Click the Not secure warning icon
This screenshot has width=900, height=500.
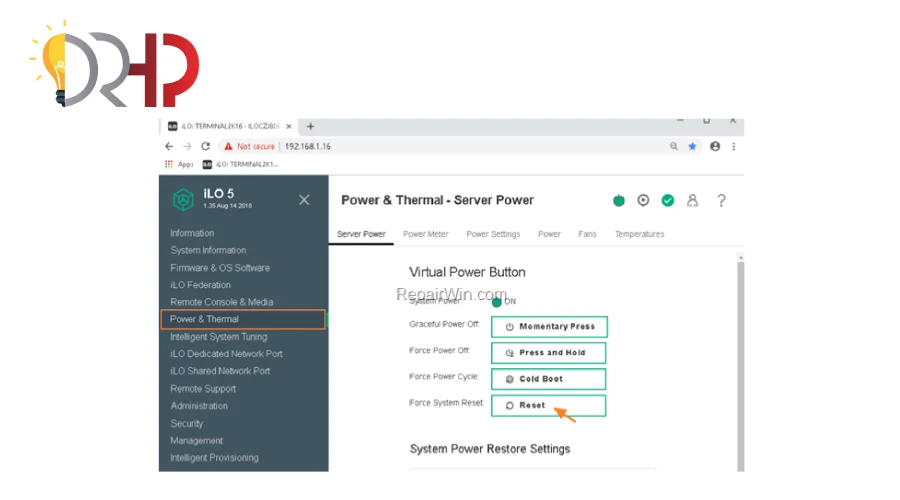point(228,146)
